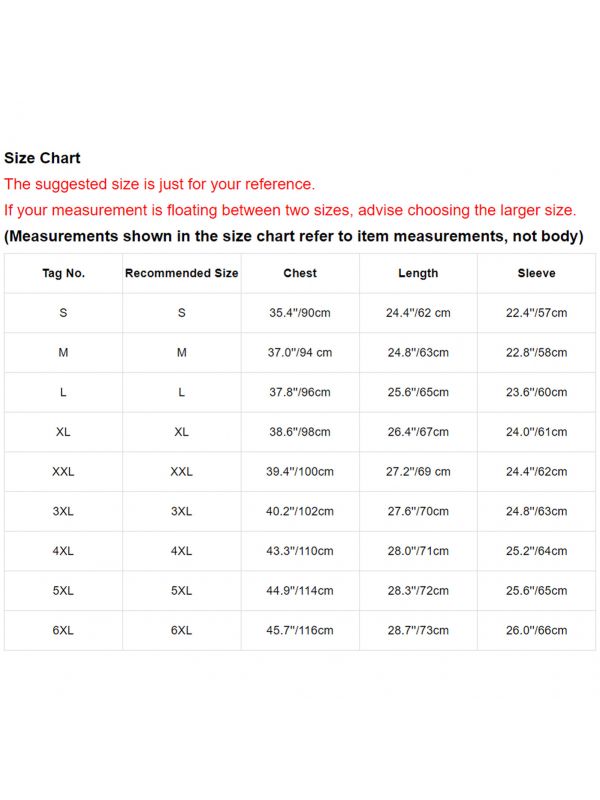Click the Size Chart heading
This screenshot has height=800, width=600.
[42, 158]
